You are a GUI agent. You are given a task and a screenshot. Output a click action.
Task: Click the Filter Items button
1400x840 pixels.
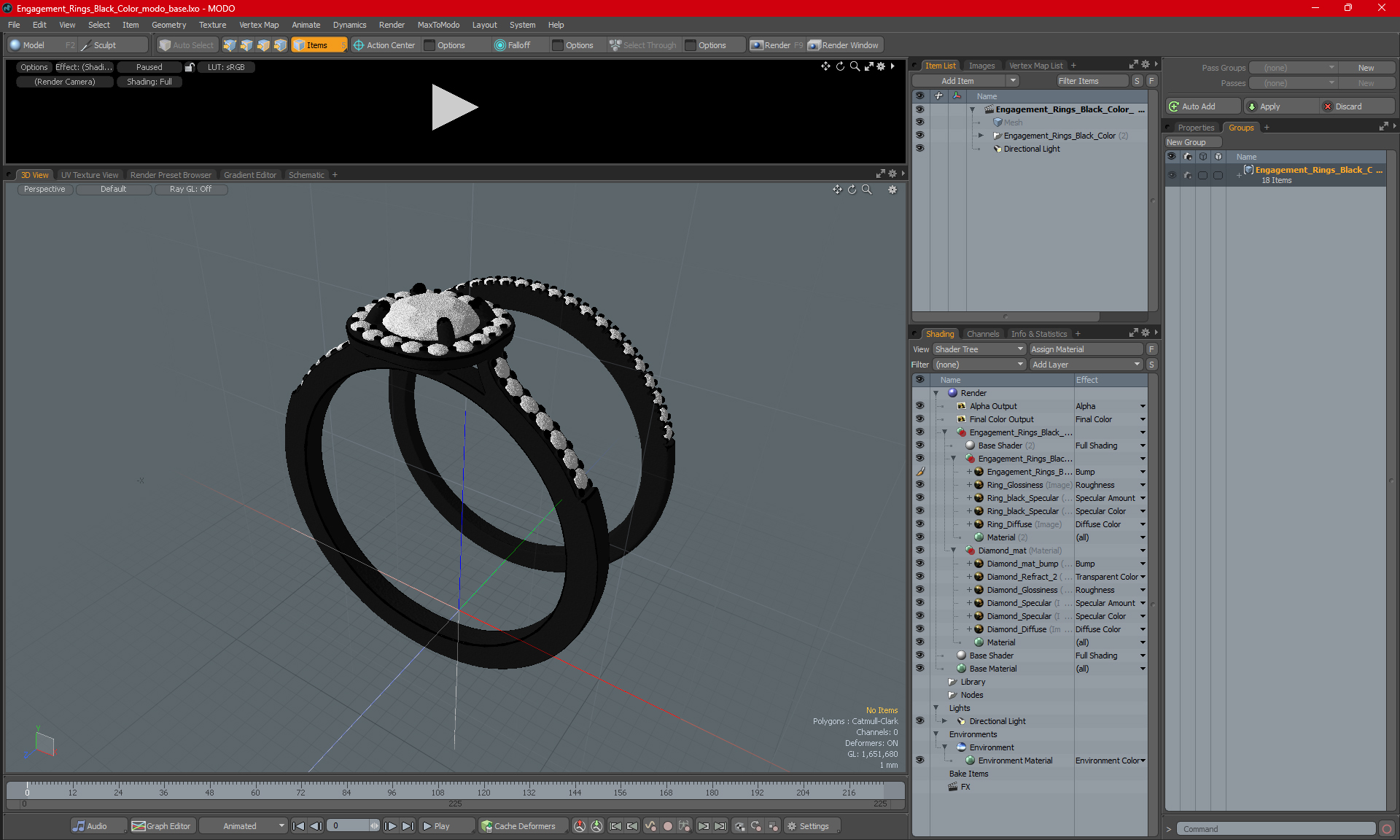pyautogui.click(x=1093, y=81)
